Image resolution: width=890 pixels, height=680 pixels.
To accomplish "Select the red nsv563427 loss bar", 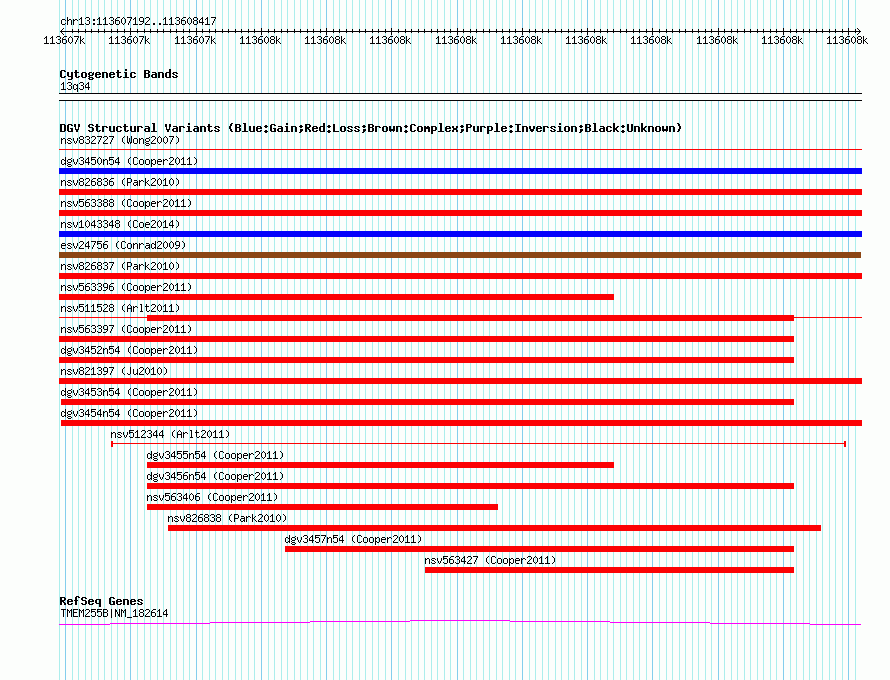I will 609,570.
